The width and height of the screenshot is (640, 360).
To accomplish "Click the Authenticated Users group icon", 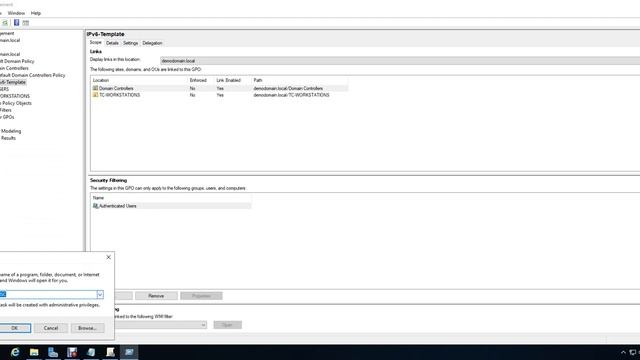I will (x=96, y=206).
